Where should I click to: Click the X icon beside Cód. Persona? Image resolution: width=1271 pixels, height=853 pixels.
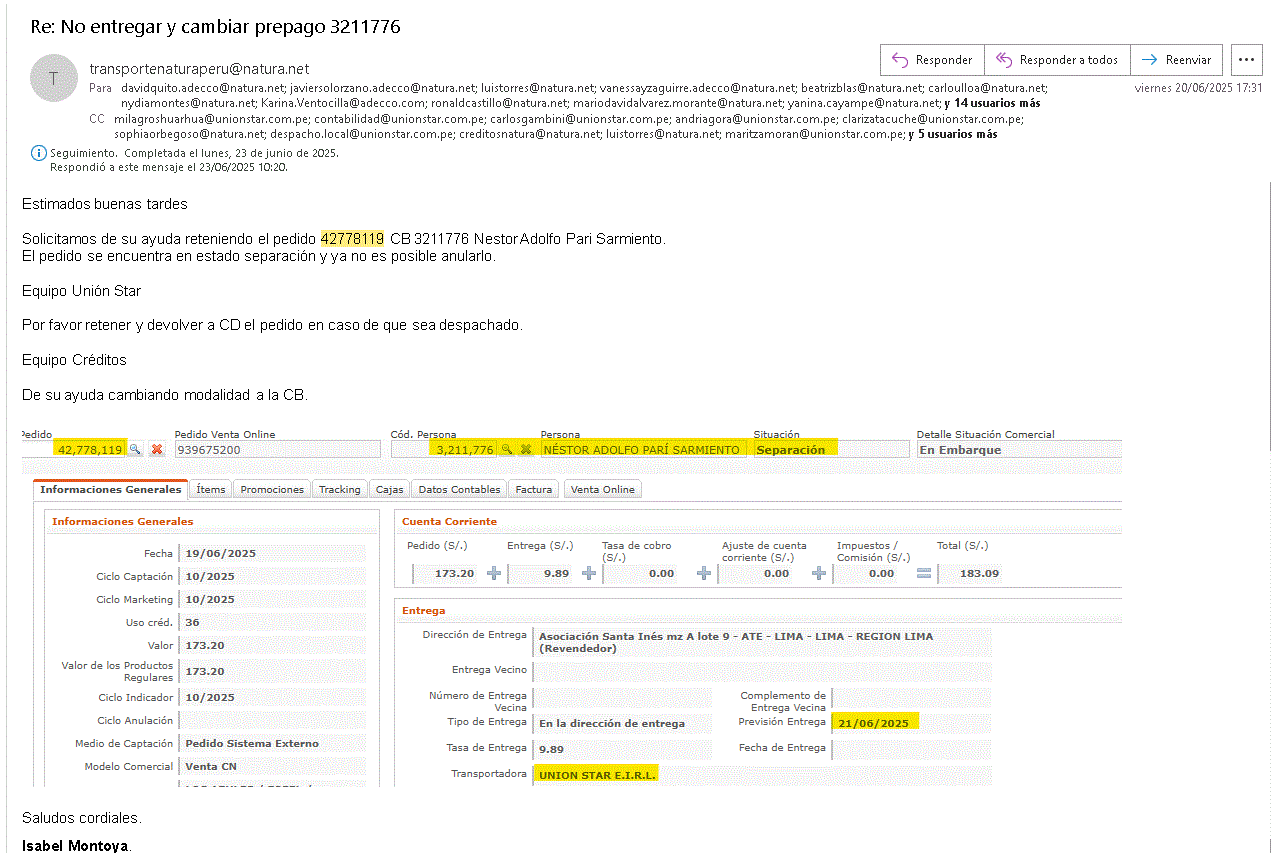(x=526, y=450)
